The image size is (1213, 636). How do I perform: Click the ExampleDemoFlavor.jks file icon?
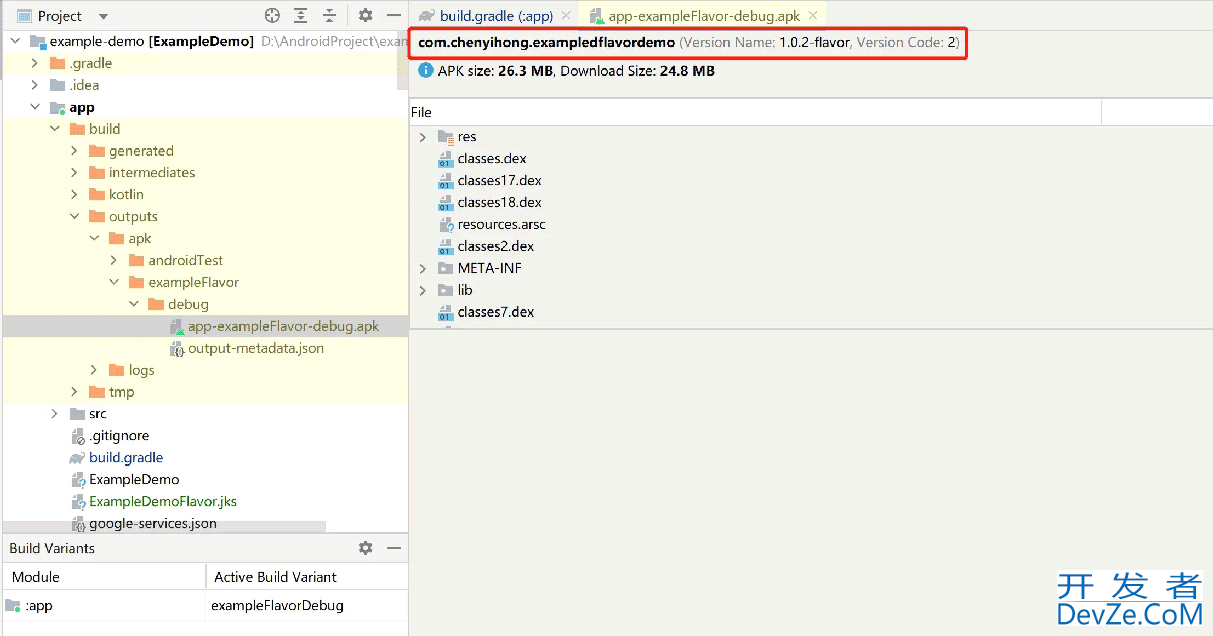point(78,502)
